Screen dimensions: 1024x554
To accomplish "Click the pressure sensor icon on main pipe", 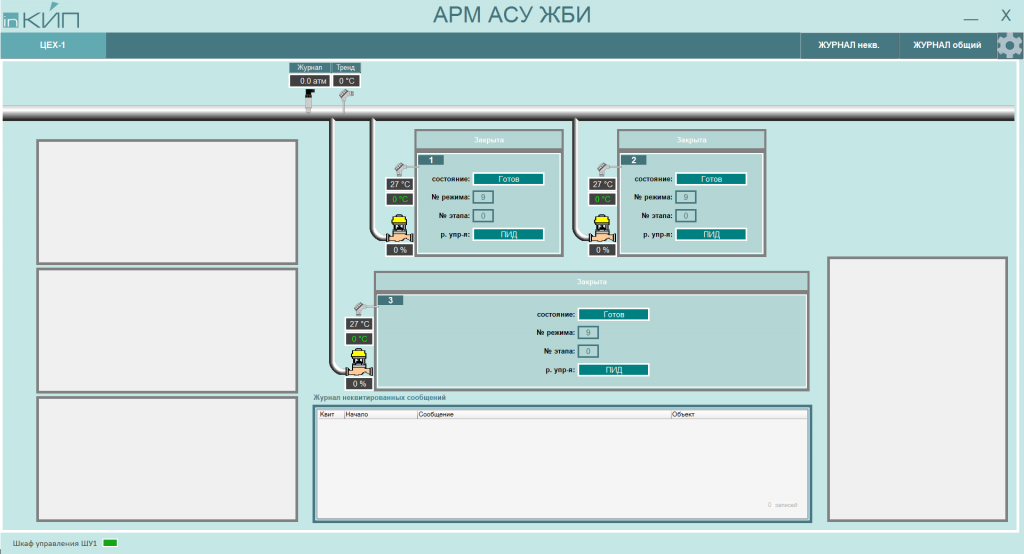I will tap(309, 99).
